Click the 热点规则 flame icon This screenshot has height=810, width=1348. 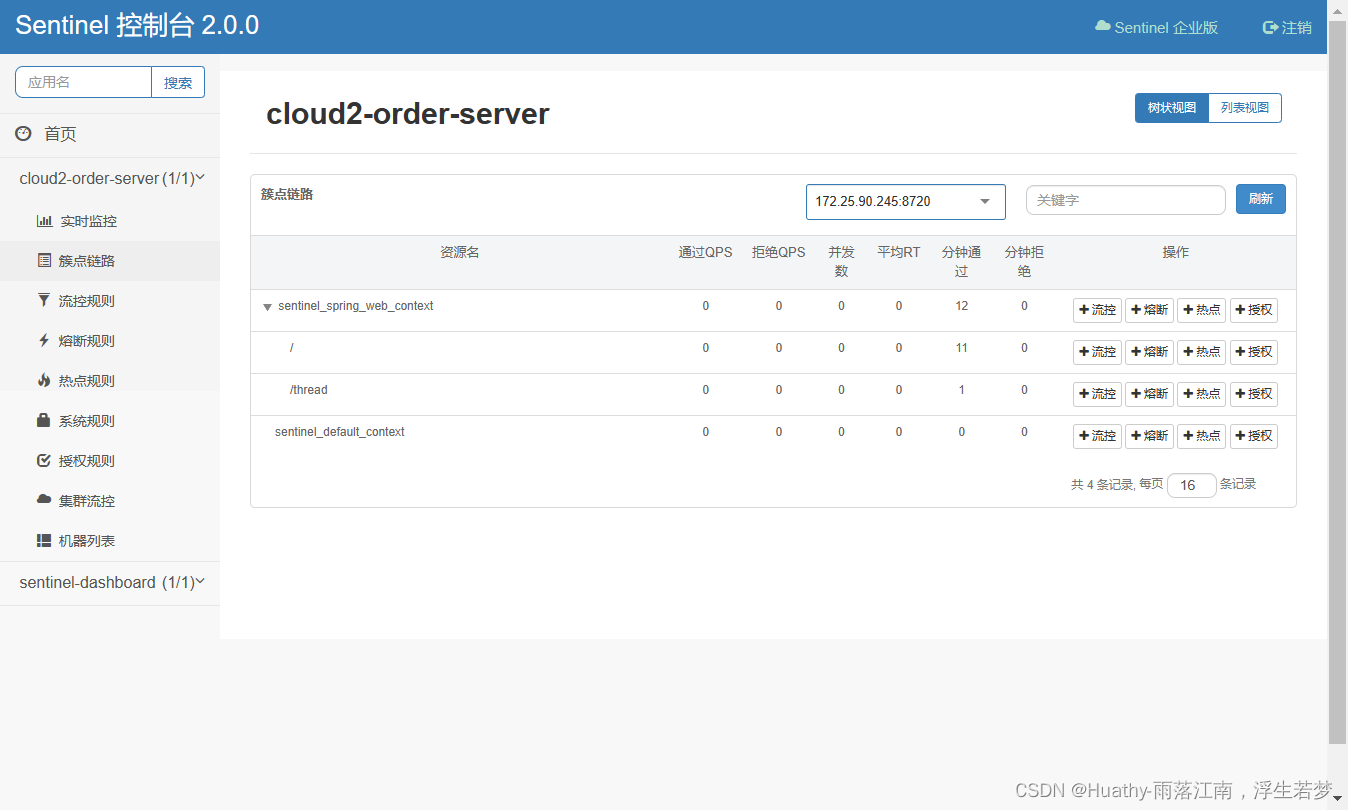[44, 380]
